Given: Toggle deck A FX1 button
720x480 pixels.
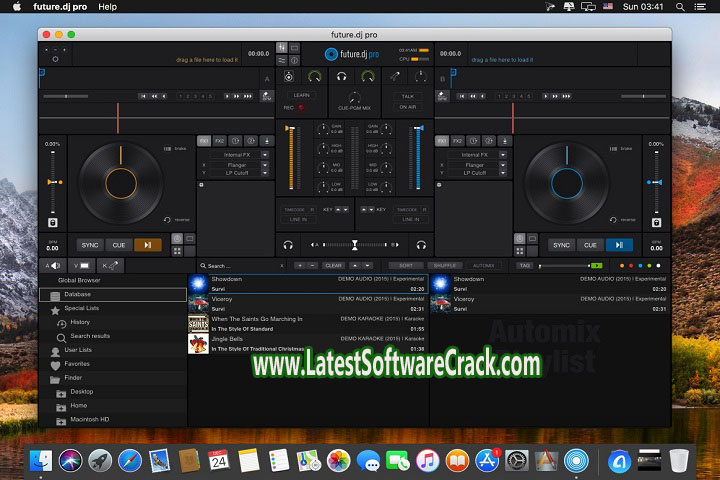Looking at the screenshot, I should 204,141.
